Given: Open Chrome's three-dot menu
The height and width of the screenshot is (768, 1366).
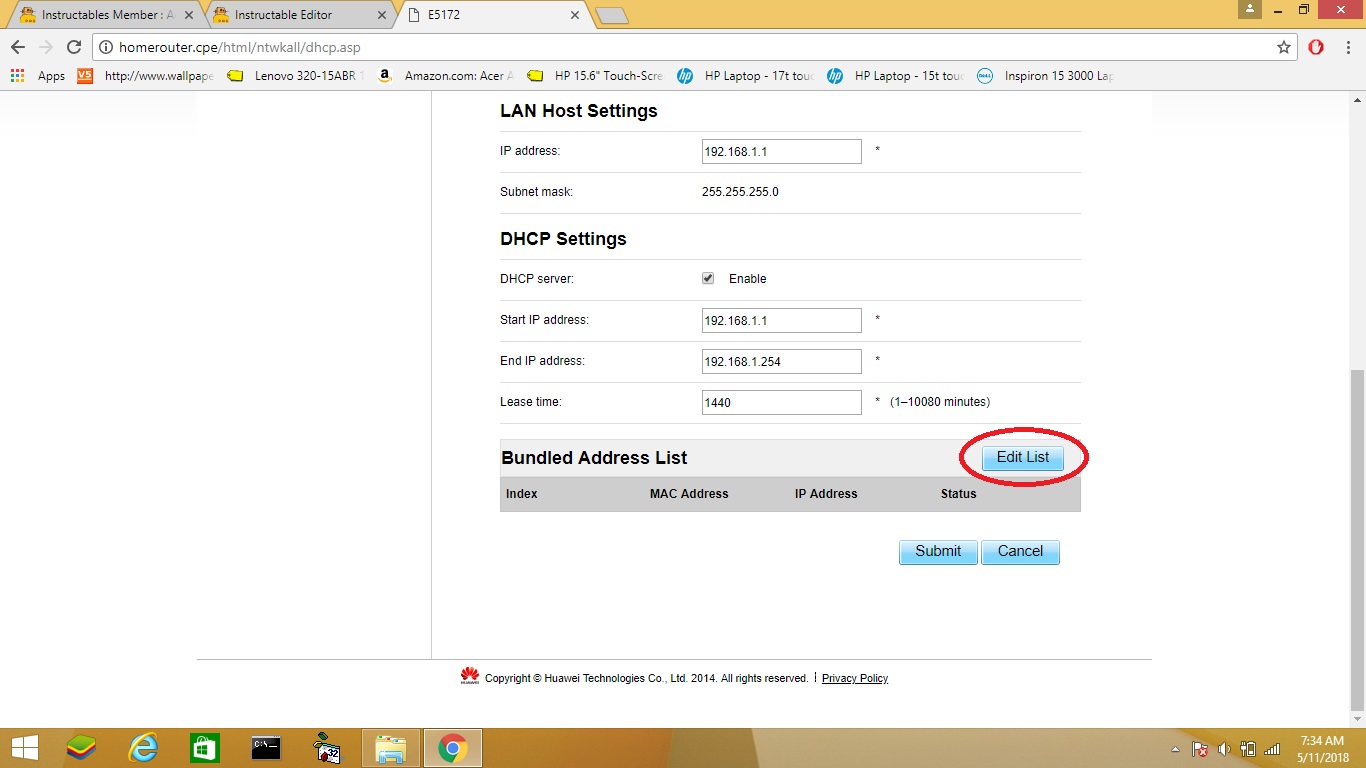Looking at the screenshot, I should pos(1348,47).
